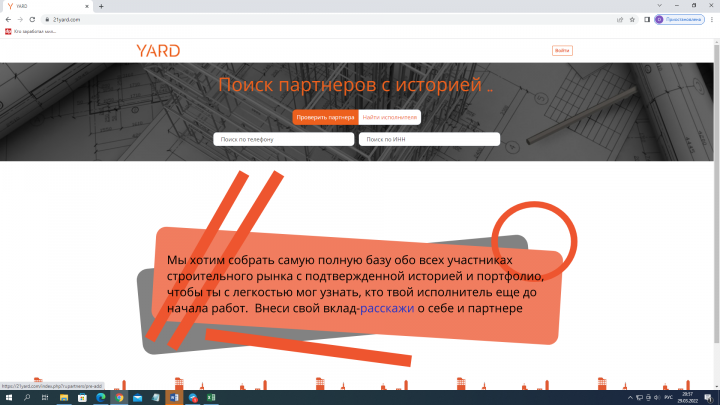This screenshot has height=405, width=720.
Task: Close the YARD browser tab
Action: pos(87,6)
